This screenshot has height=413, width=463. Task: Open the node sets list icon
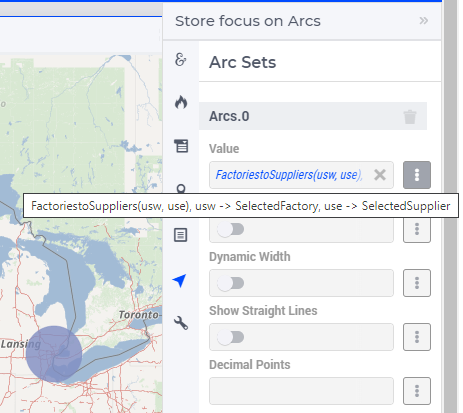[181, 146]
